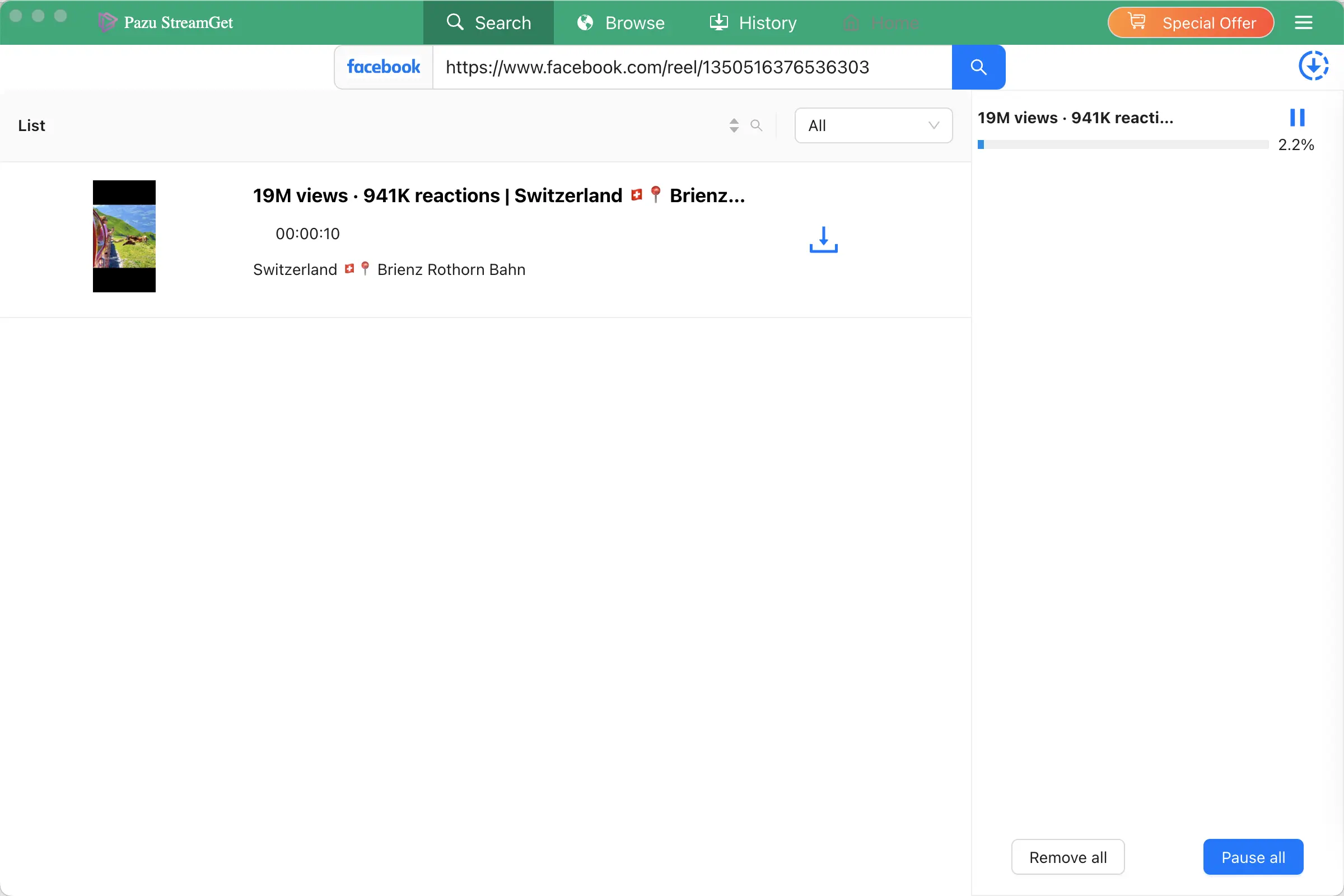Open the History tab

[753, 23]
